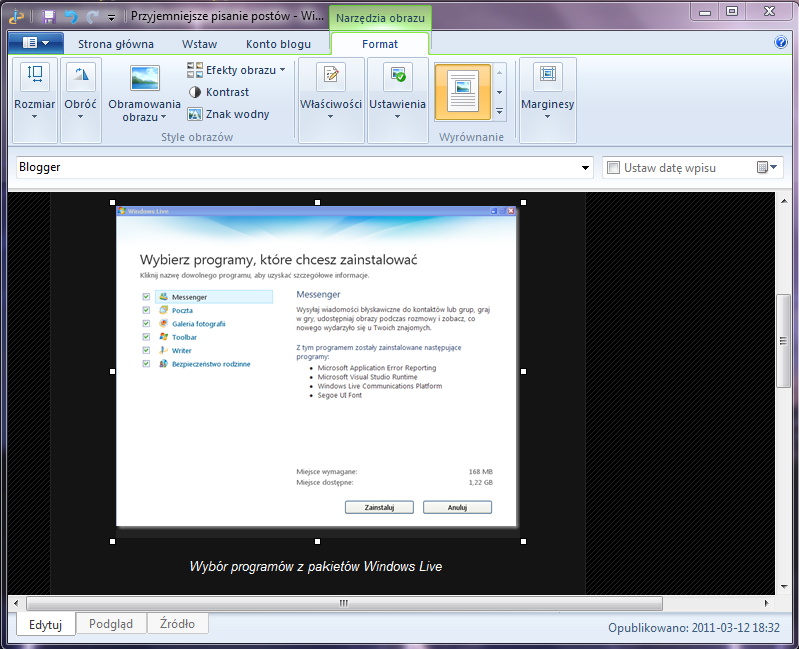
Task: Click the Messenger checkbox in the image
Action: 146,296
